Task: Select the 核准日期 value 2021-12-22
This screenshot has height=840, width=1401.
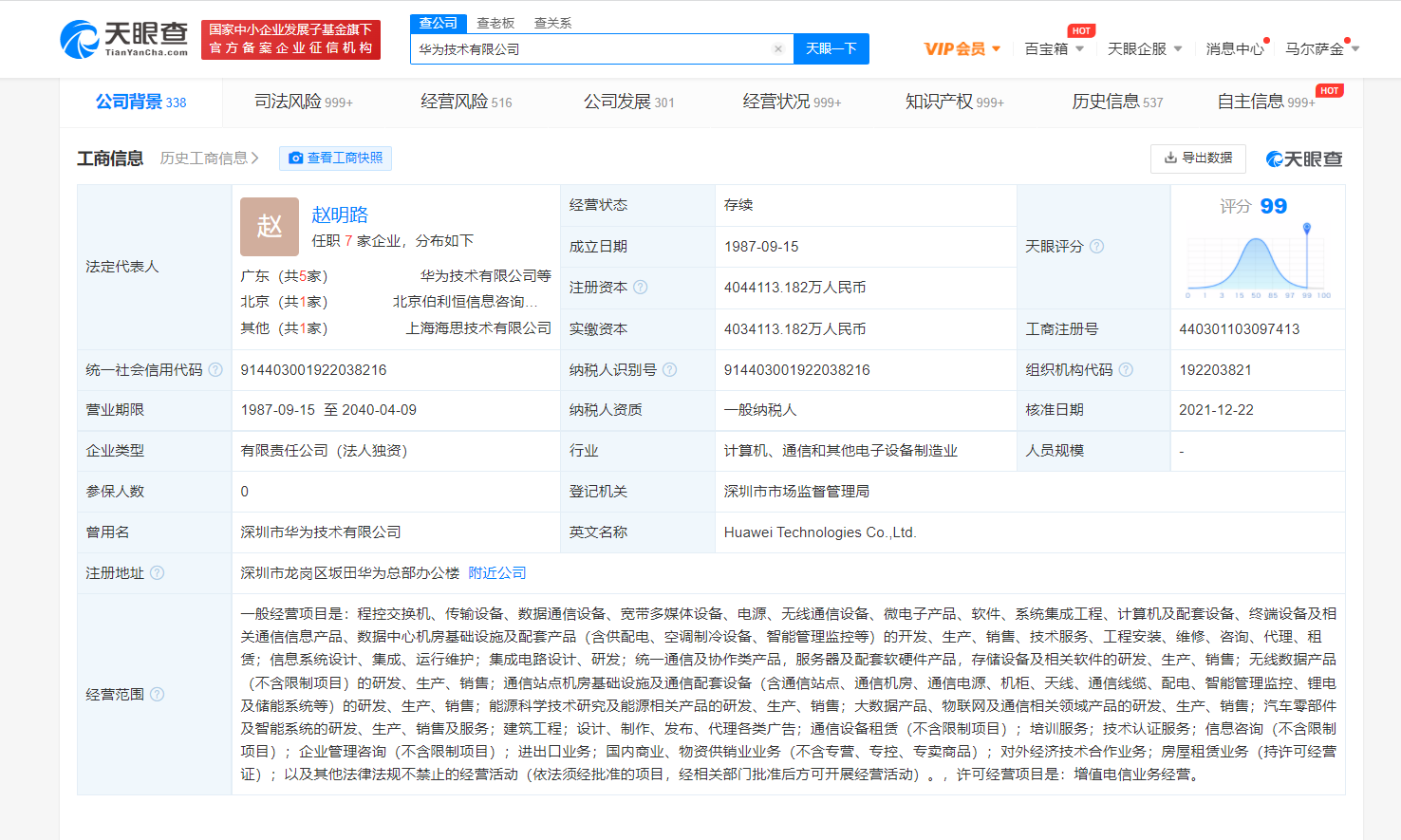Action: pos(1216,409)
